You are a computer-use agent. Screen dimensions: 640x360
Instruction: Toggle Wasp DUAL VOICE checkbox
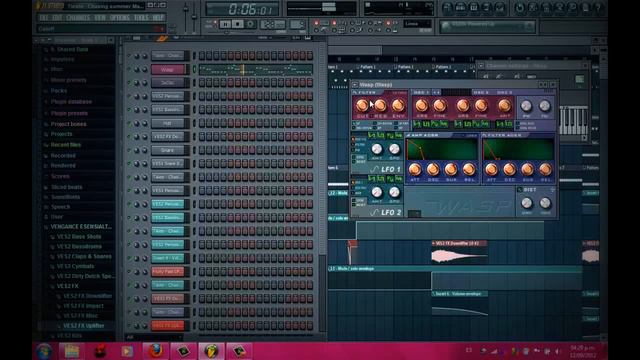519,128
